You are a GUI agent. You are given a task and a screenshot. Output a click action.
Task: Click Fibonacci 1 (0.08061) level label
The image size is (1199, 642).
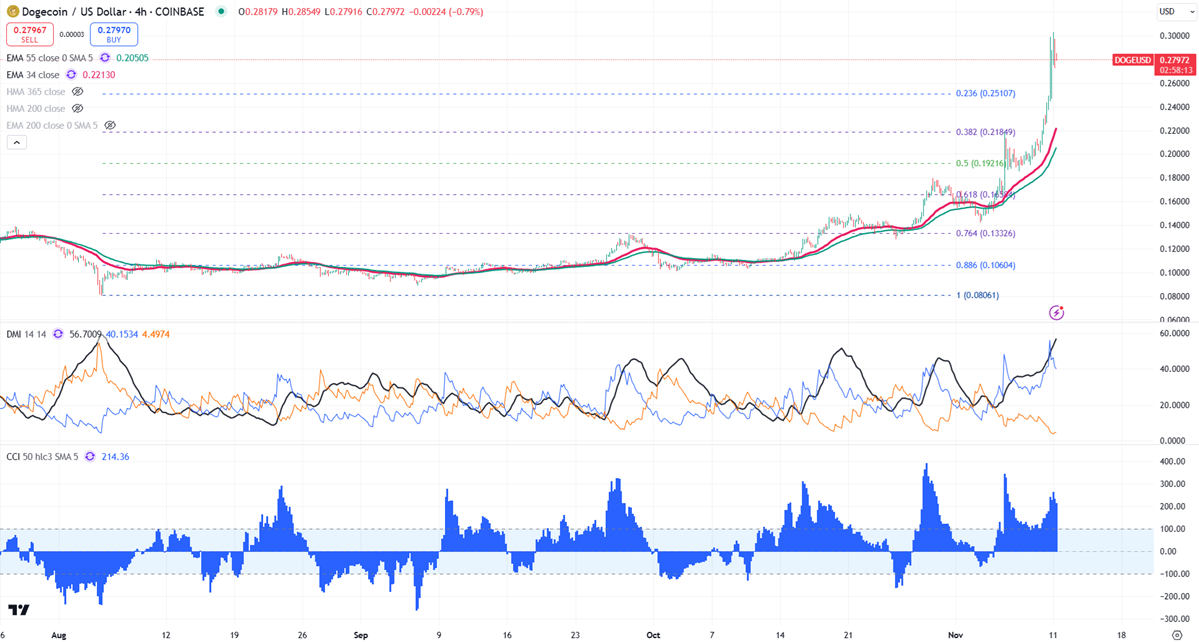tap(978, 295)
